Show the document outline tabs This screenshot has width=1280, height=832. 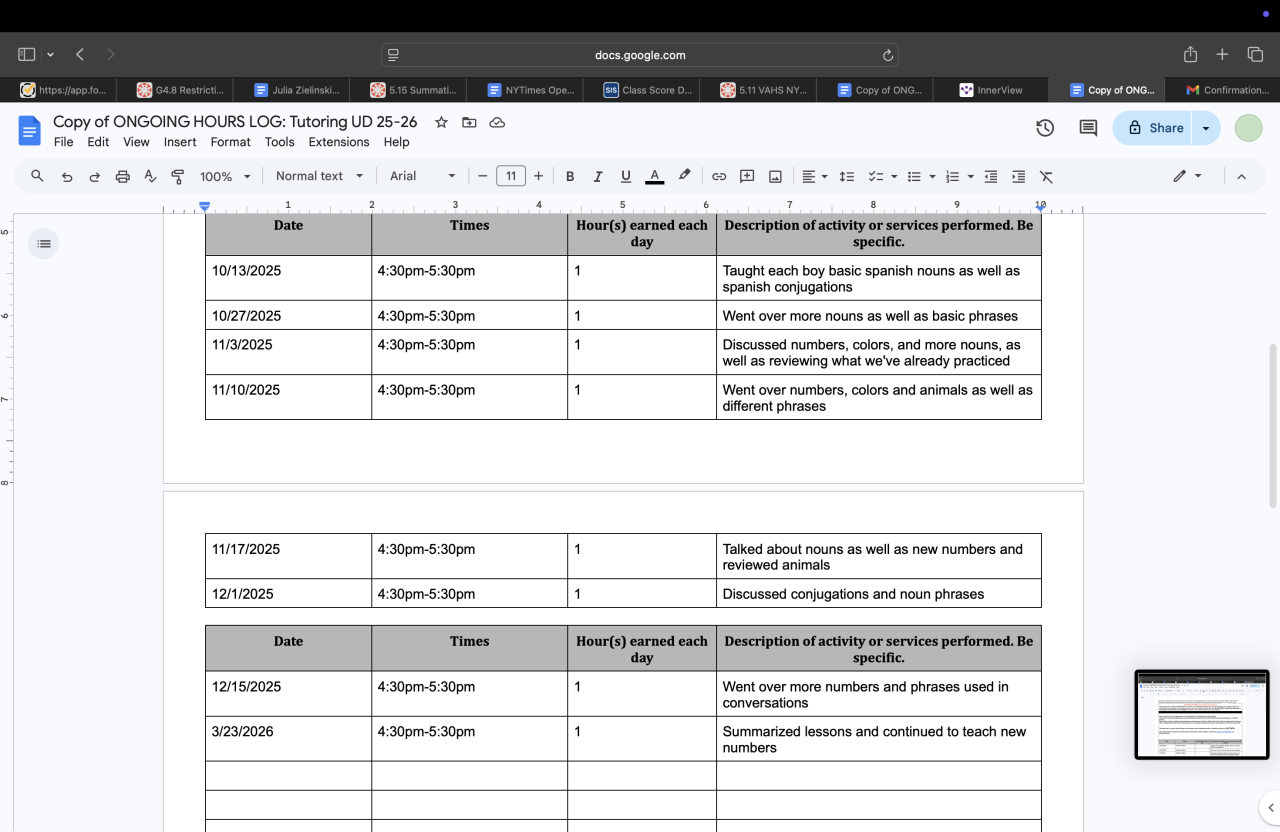point(43,243)
